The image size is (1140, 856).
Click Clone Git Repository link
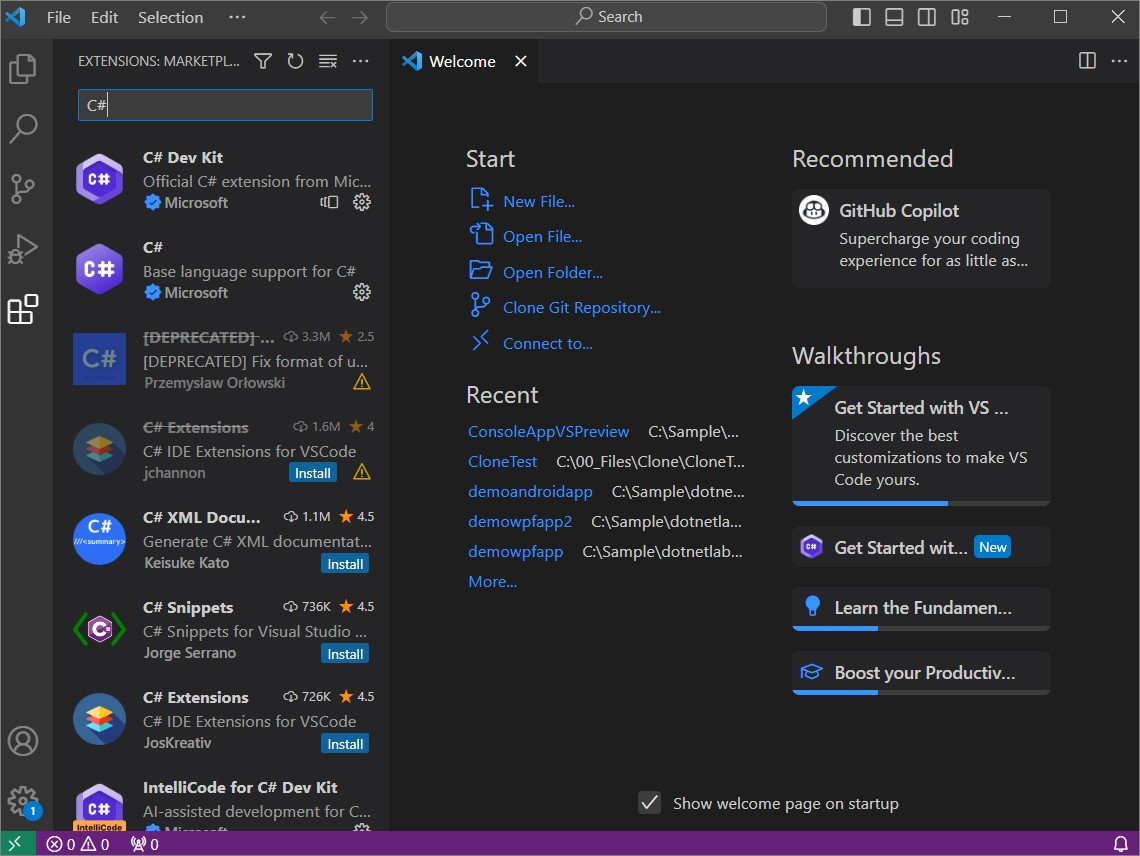tap(582, 308)
